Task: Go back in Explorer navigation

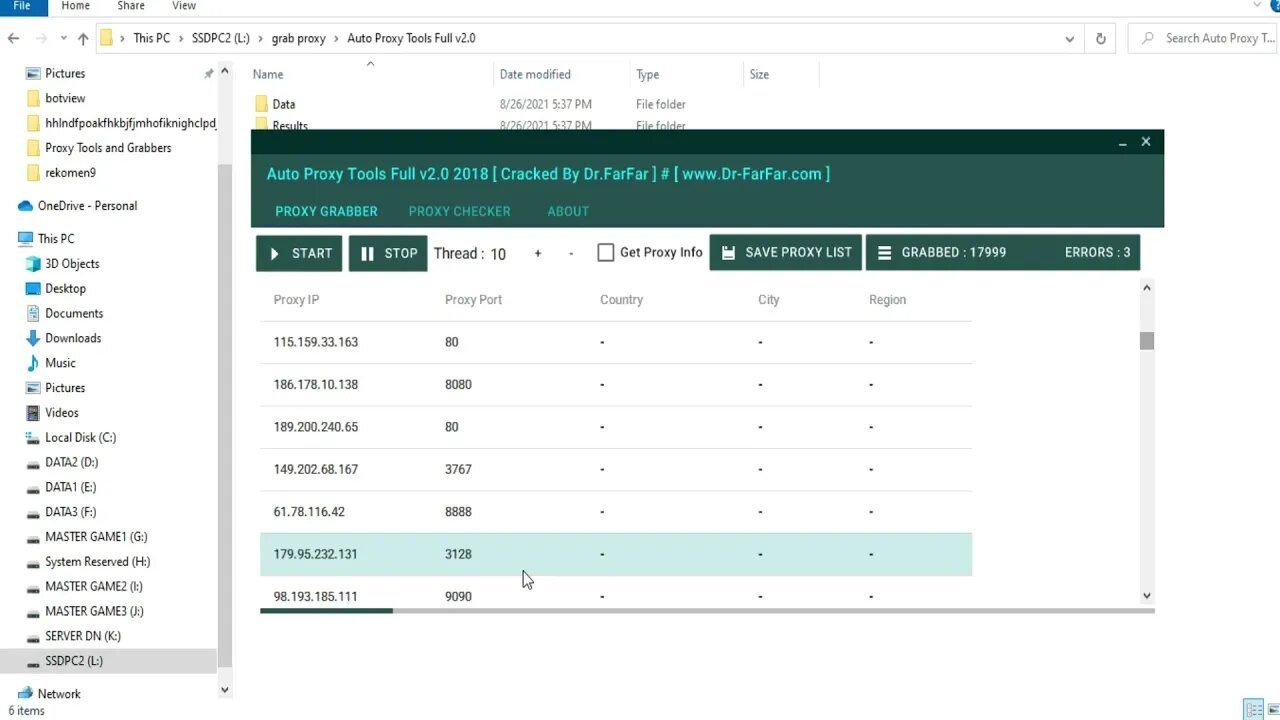Action: click(13, 39)
